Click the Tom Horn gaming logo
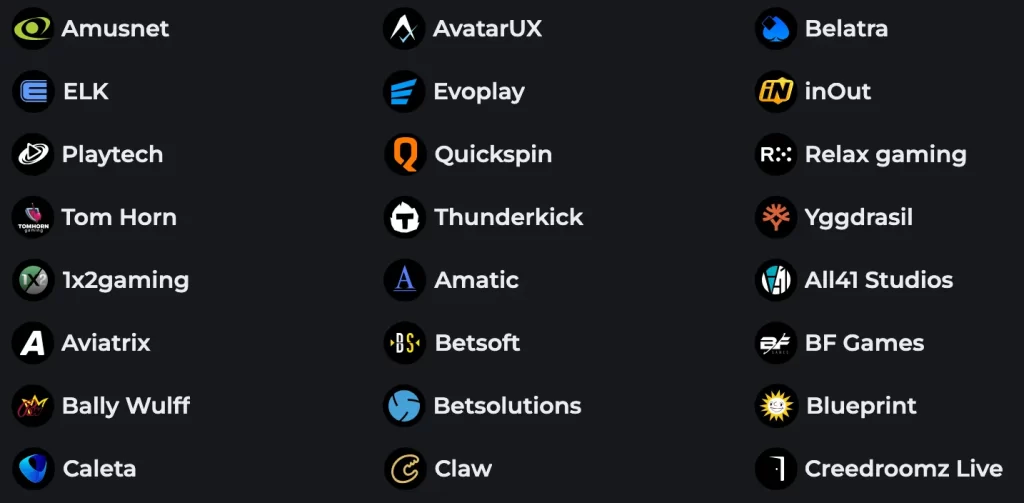This screenshot has height=503, width=1024. tap(33, 217)
